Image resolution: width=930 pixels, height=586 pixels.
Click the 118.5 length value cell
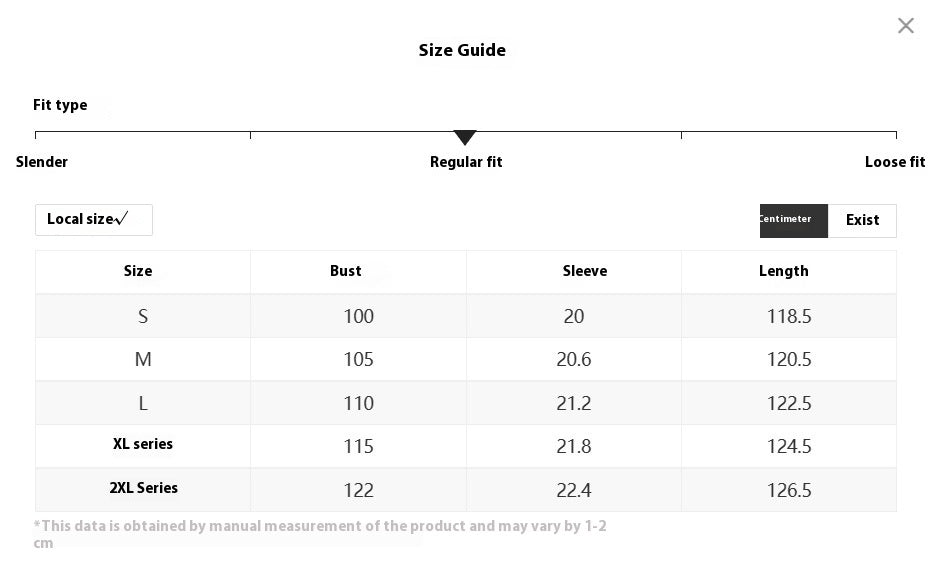coord(789,316)
